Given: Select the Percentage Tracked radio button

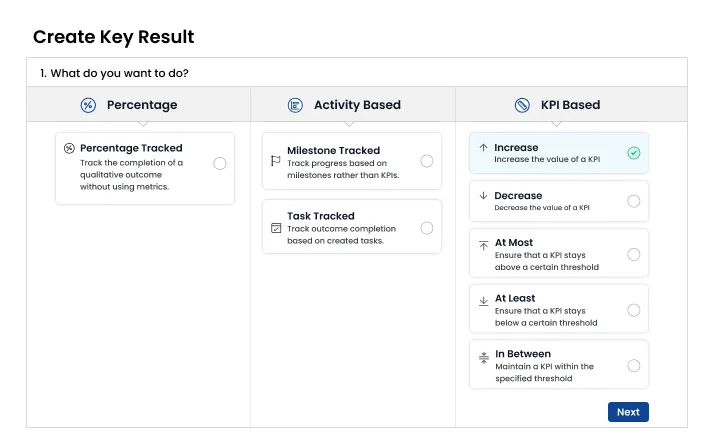Looking at the screenshot, I should coord(220,163).
